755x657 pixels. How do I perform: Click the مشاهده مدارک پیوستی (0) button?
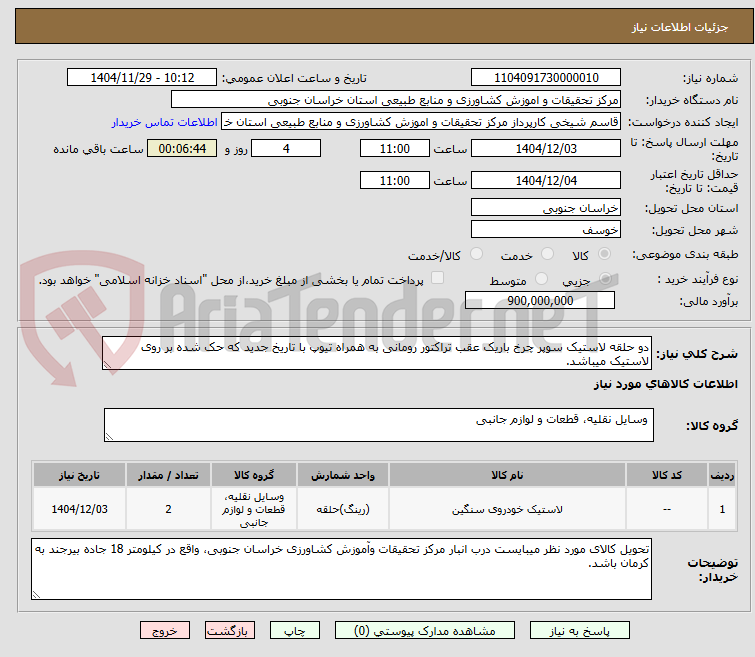pyautogui.click(x=425, y=631)
